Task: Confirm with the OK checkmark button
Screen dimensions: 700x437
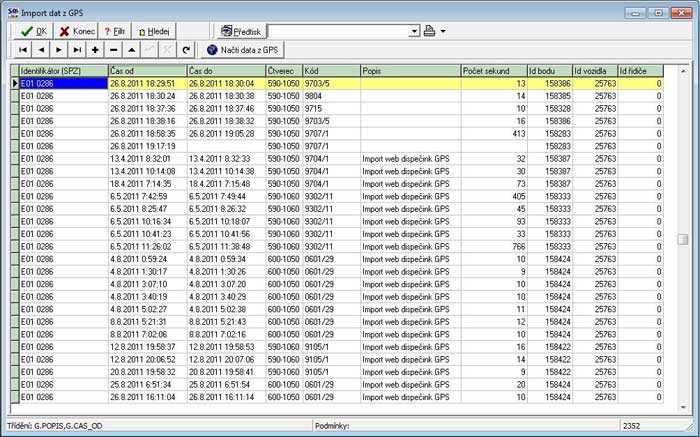Action: pos(34,31)
